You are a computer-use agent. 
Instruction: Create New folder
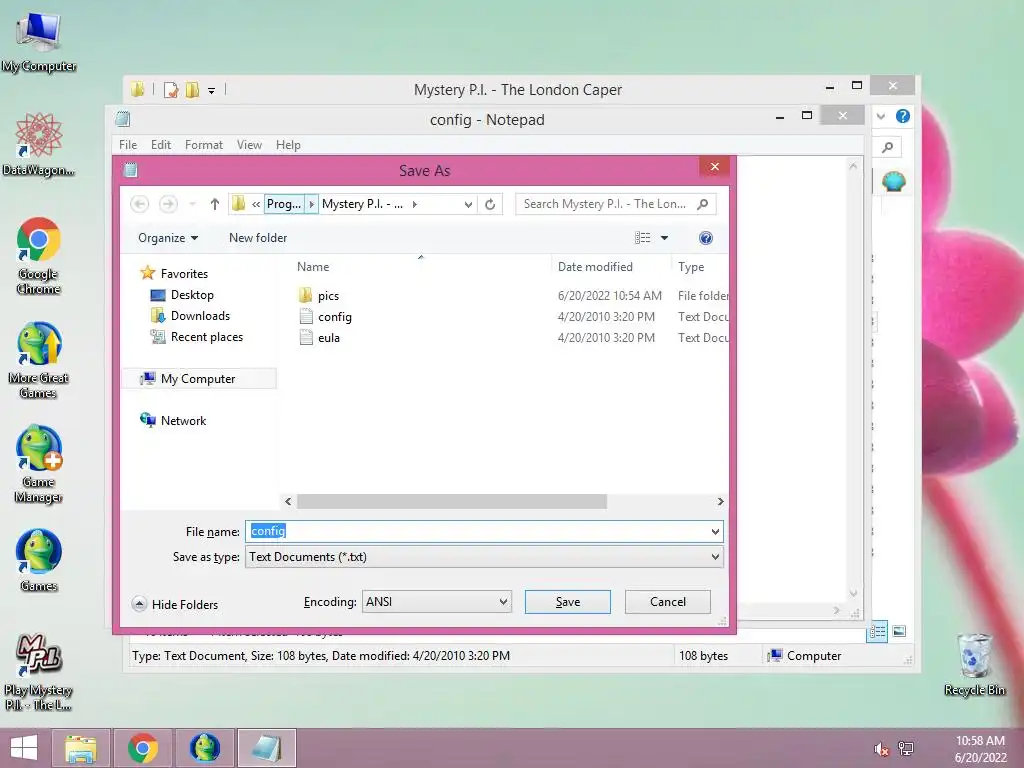pos(258,238)
